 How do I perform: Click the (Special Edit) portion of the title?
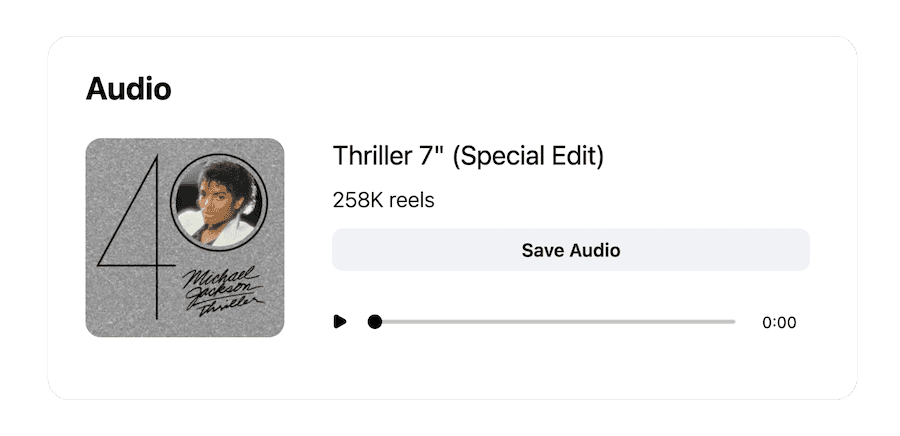(528, 157)
